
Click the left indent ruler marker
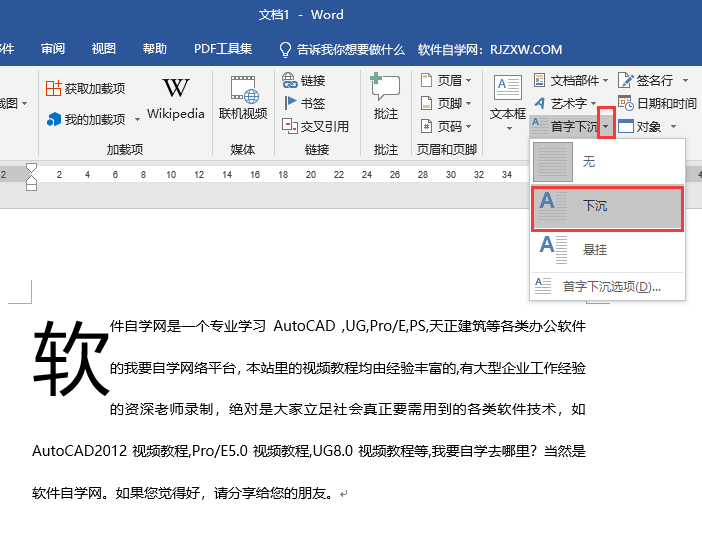(31, 186)
